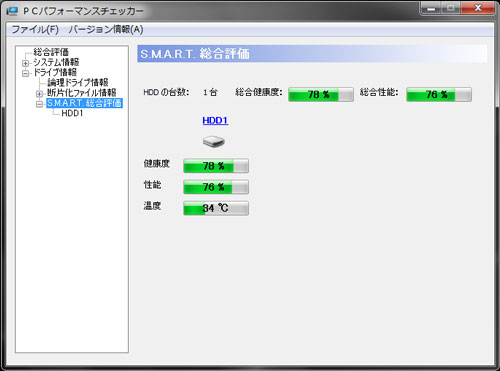Screen dimensions: 500x371
Task: Open the バージョン情報(A) menu
Action: [106, 29]
